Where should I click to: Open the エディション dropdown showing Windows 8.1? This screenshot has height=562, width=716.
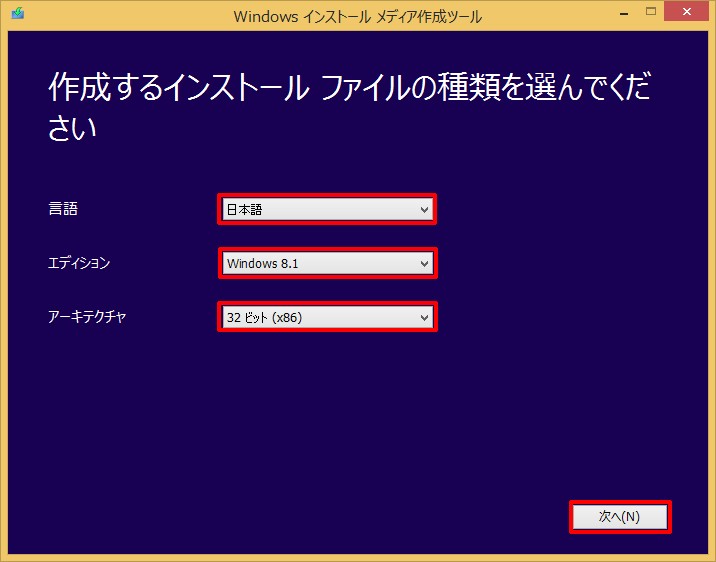point(327,263)
